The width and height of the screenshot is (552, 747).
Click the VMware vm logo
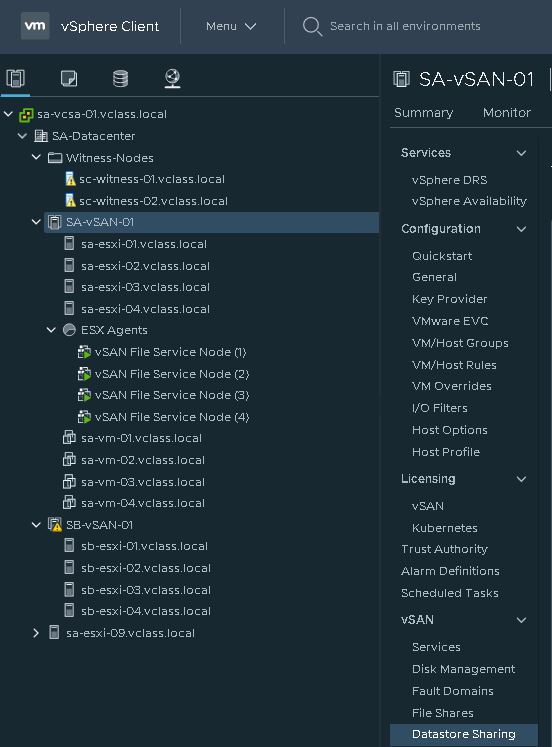point(35,26)
